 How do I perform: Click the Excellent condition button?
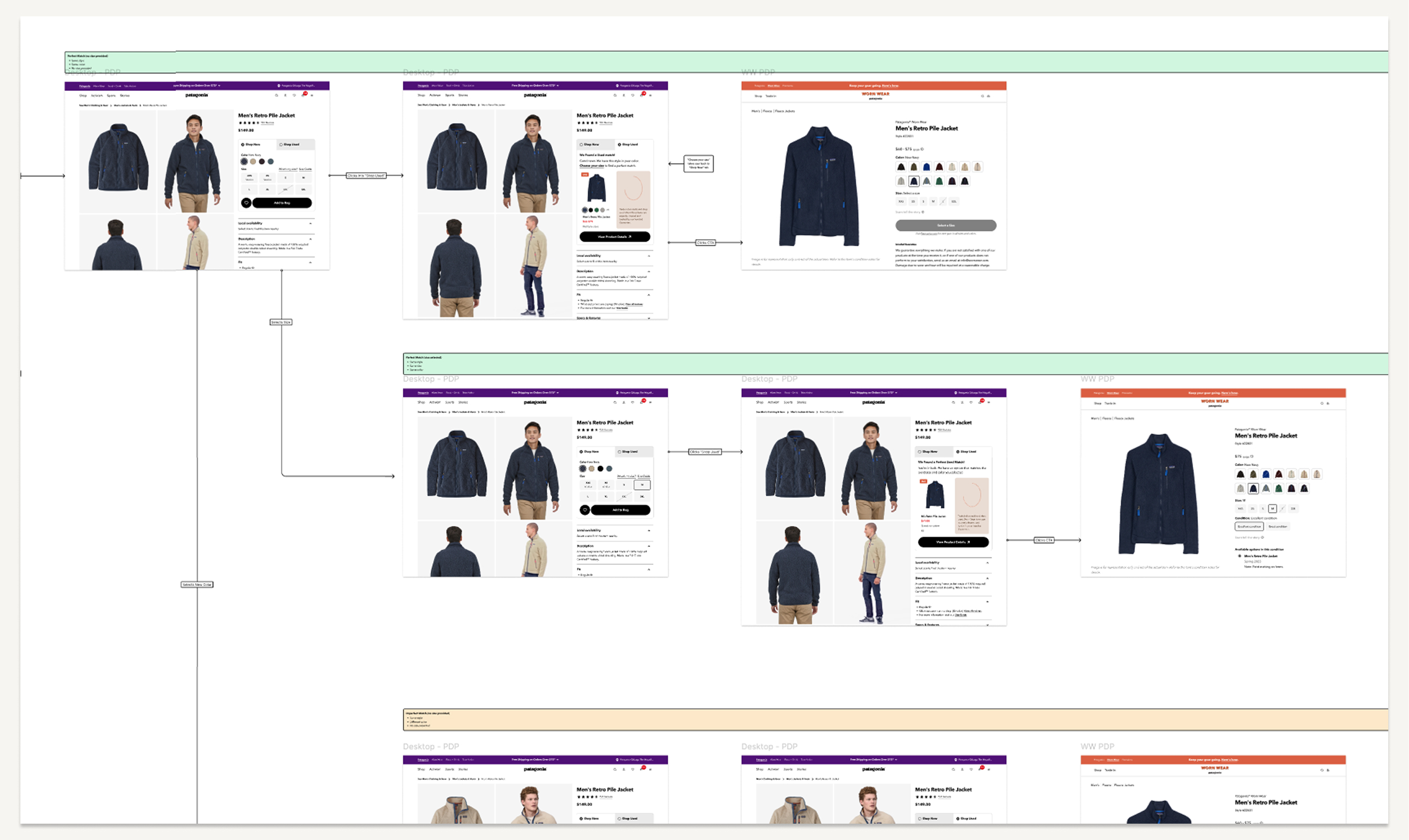[x=1249, y=526]
